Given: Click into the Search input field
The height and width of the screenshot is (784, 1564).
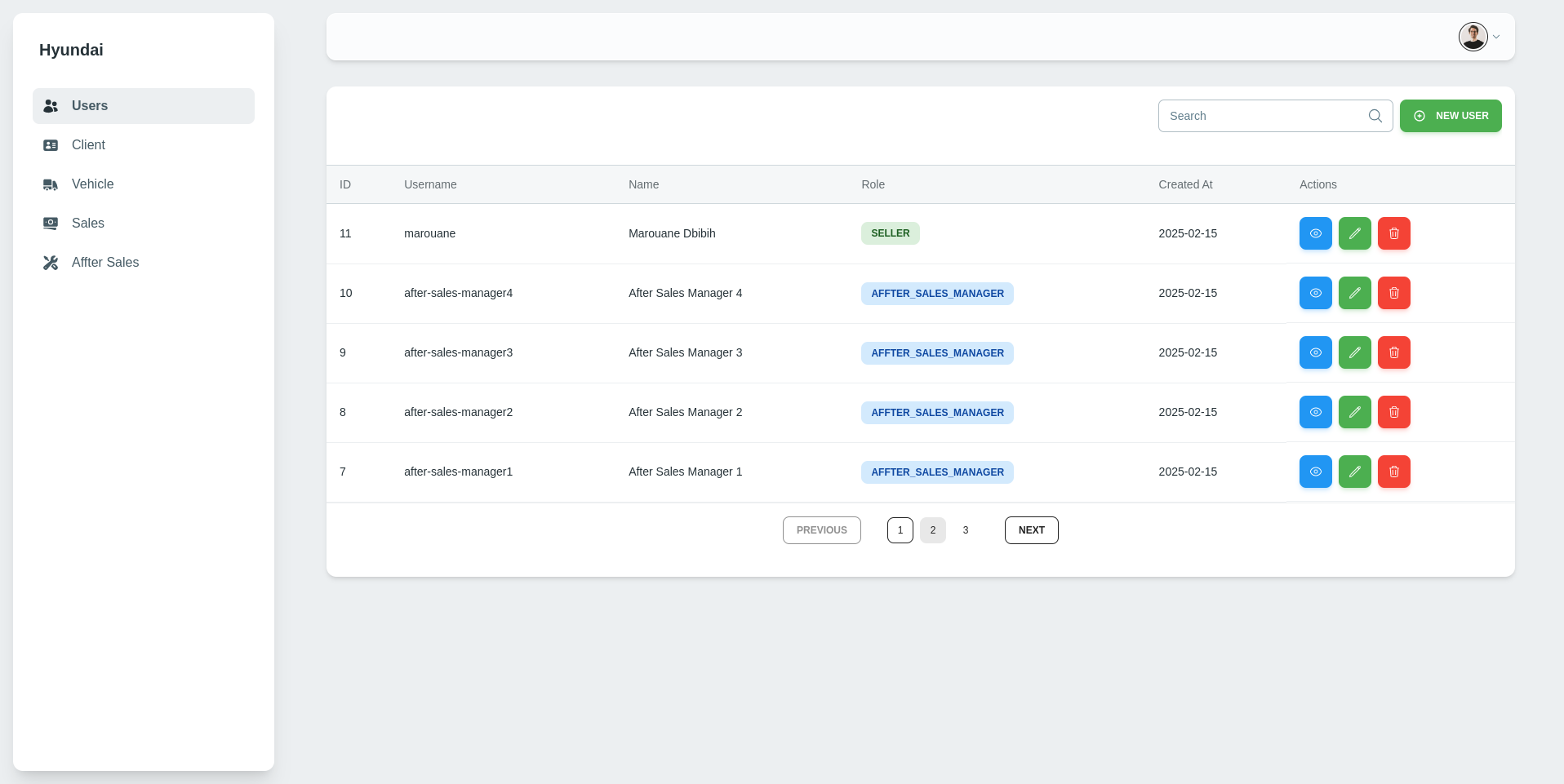Looking at the screenshot, I should coord(1261,116).
